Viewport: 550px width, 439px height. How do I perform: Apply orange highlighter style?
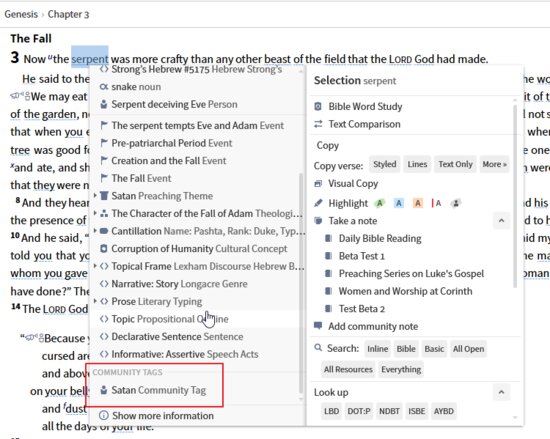[x=417, y=203]
